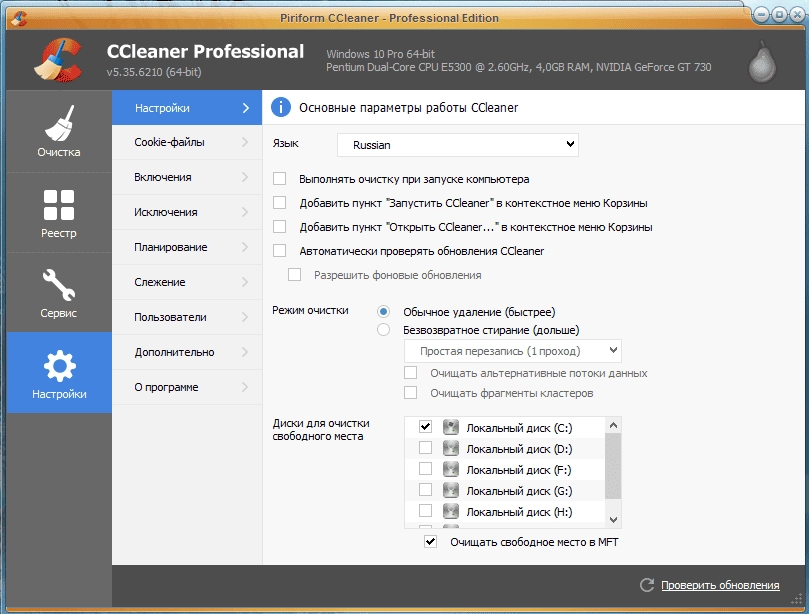Open the Реестр registry section
The image size is (809, 614).
tap(59, 213)
